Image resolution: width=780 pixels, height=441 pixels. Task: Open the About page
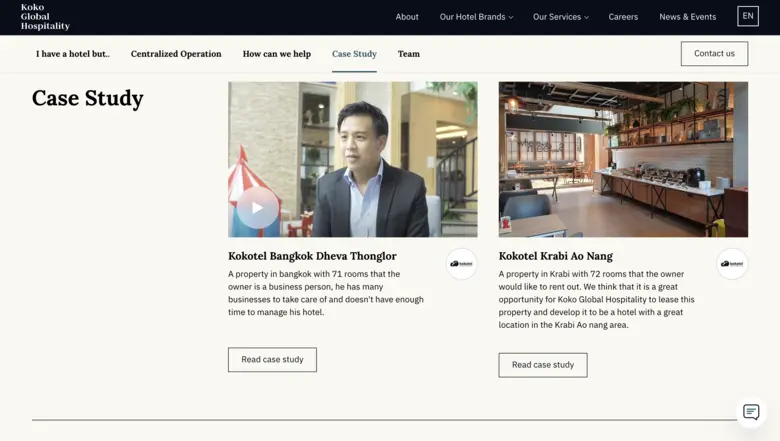coord(407,17)
